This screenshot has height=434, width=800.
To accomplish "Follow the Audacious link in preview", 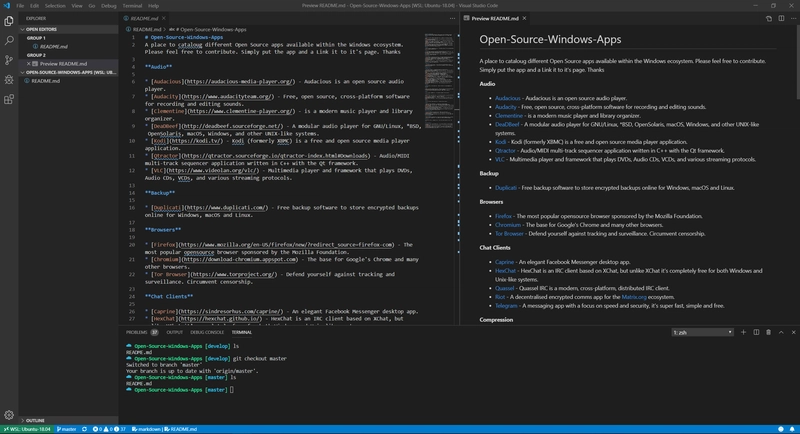I will tap(507, 98).
